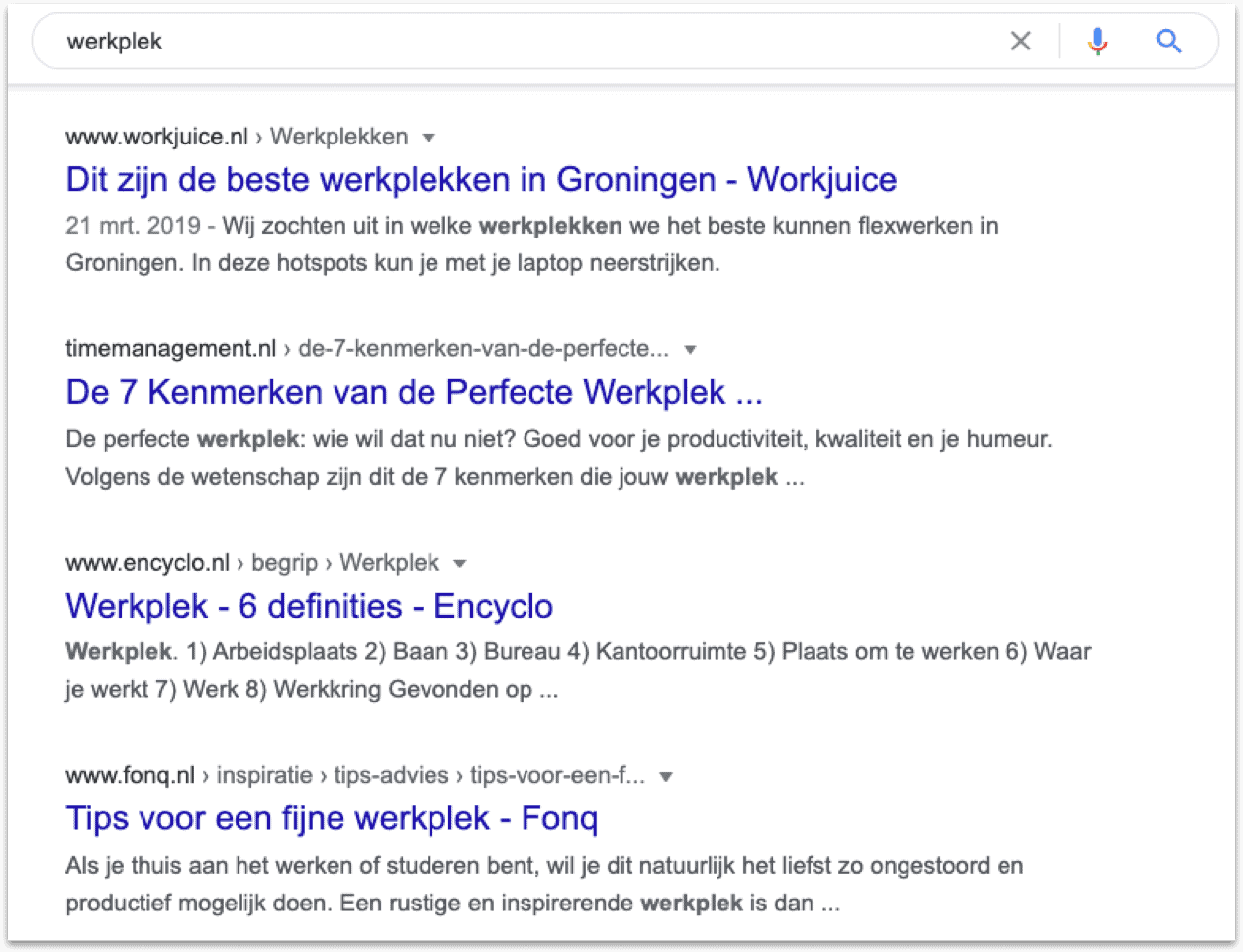Click the snippet 'Als je thuis aan het werken'
The height and width of the screenshot is (952, 1243).
click(x=544, y=884)
